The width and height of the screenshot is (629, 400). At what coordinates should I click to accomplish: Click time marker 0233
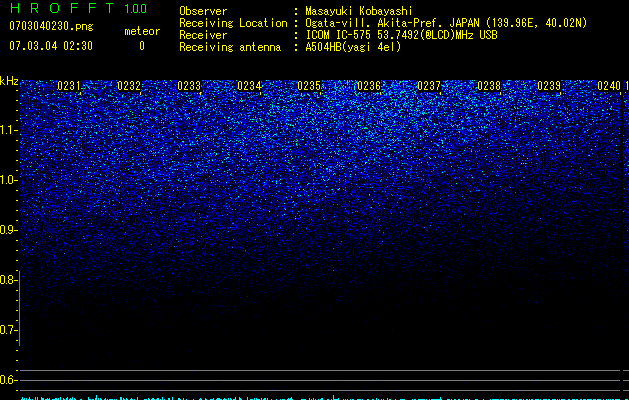point(189,86)
